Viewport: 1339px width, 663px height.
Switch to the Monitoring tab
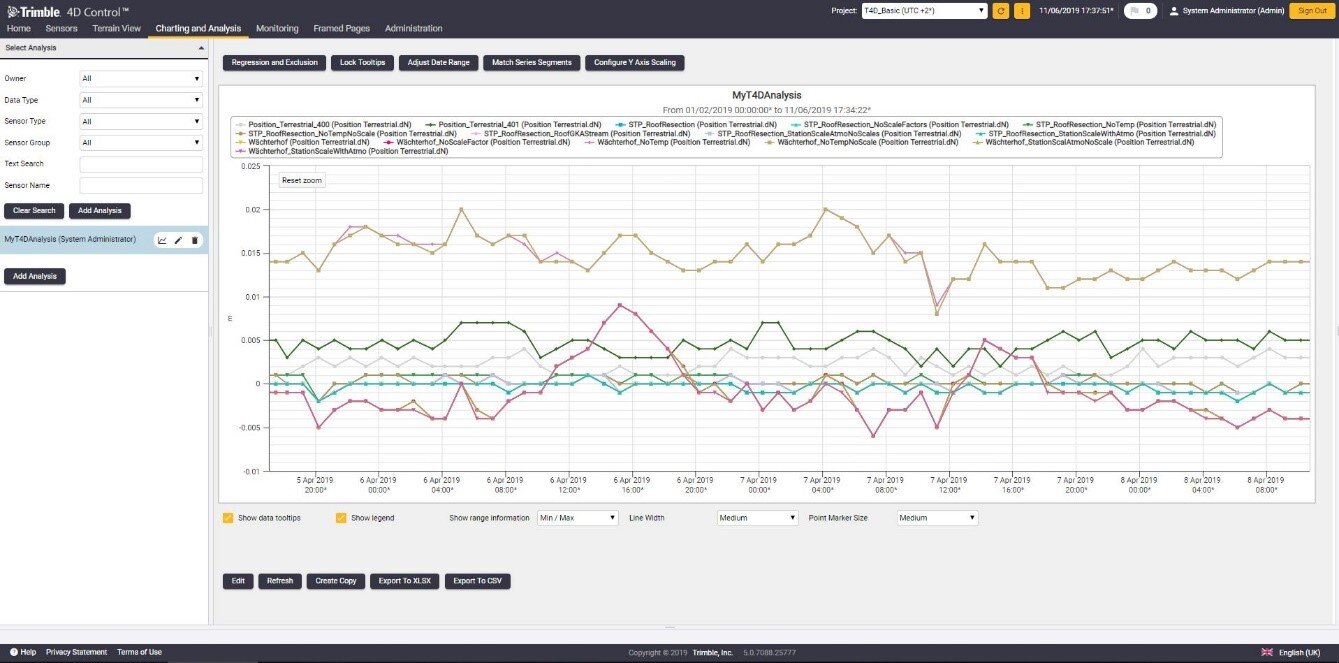point(277,28)
